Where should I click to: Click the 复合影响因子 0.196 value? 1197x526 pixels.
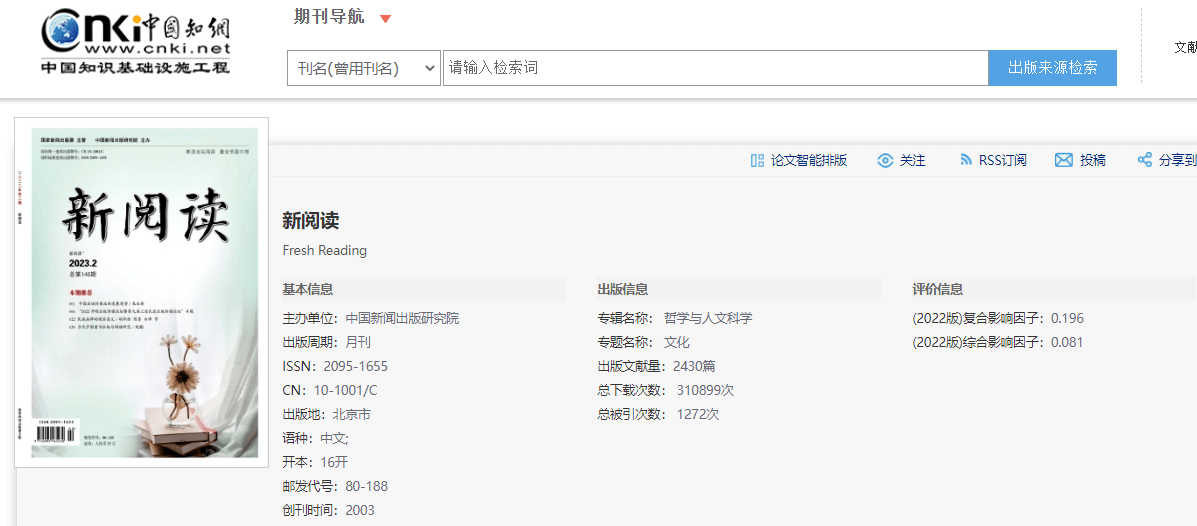[x=1067, y=318]
